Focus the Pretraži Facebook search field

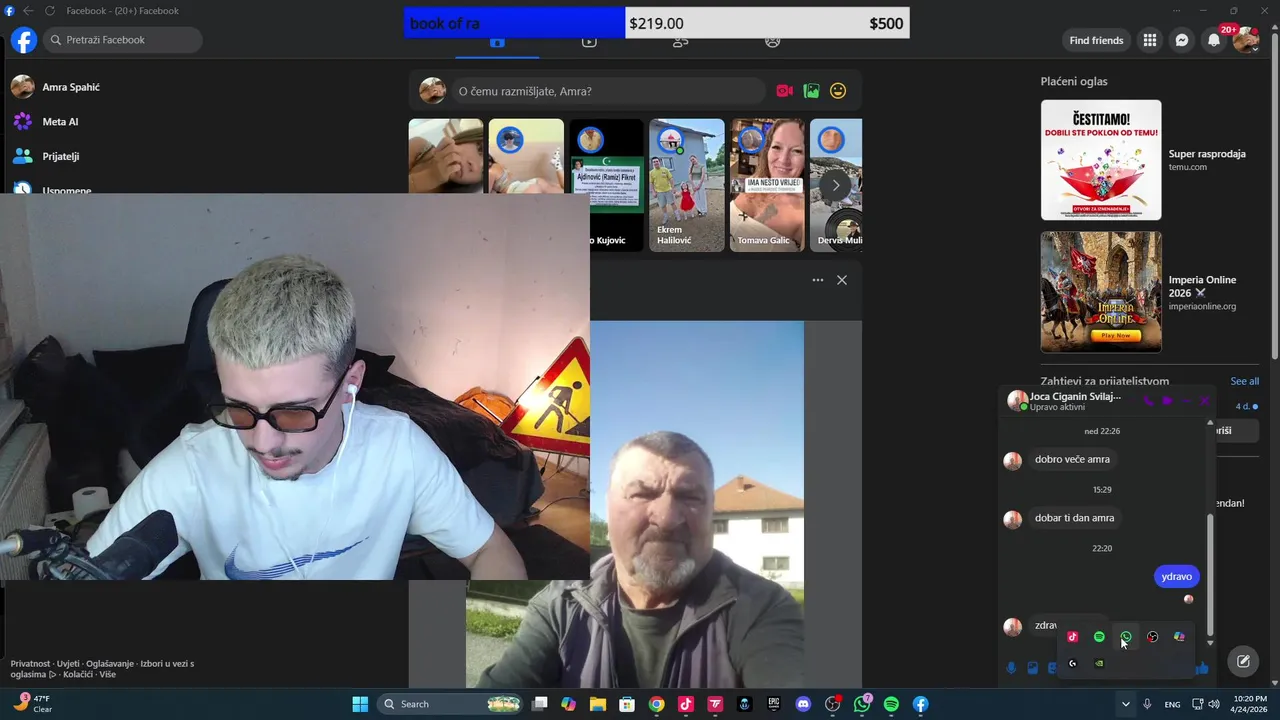pyautogui.click(x=123, y=40)
